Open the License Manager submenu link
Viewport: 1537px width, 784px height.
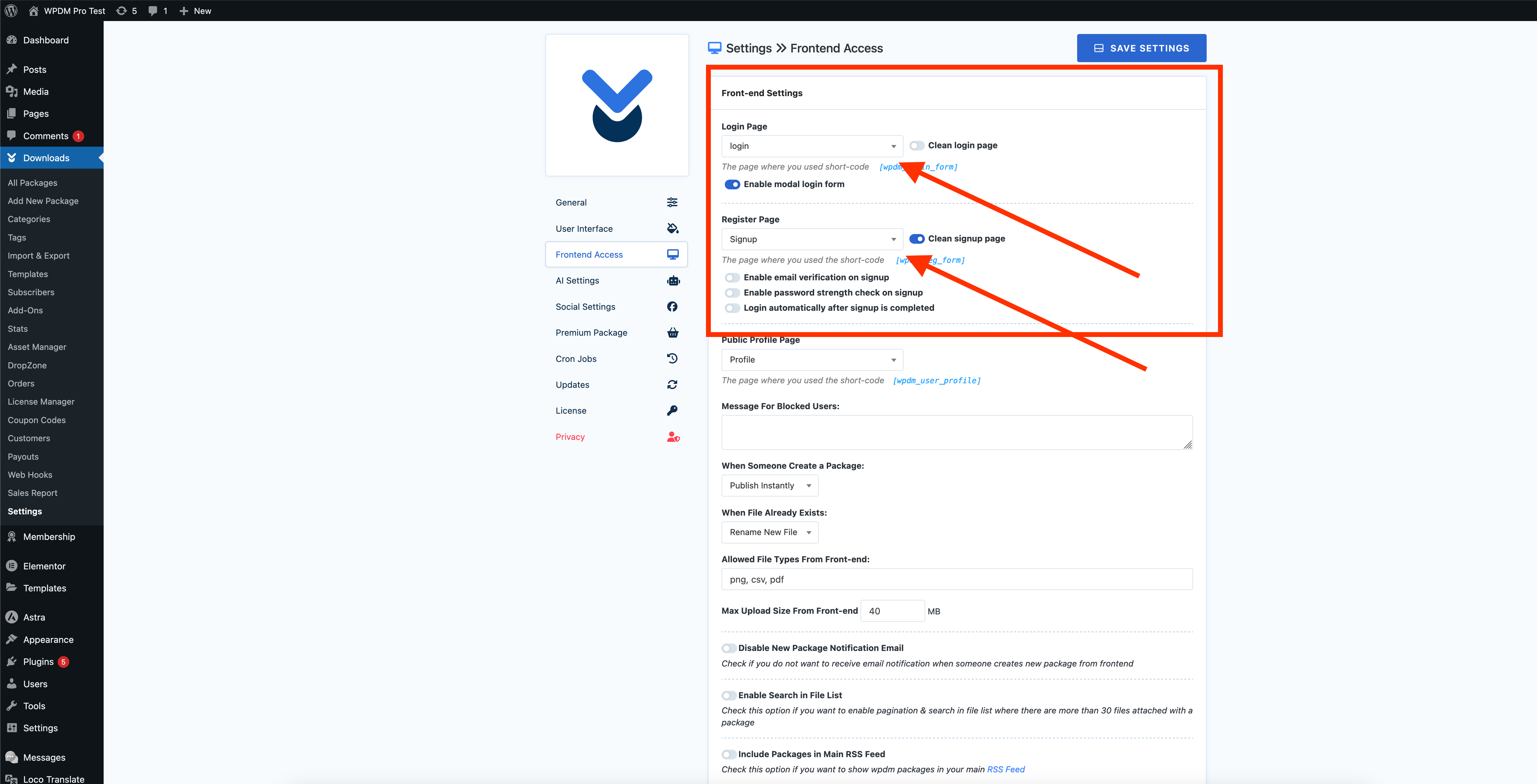click(x=41, y=402)
